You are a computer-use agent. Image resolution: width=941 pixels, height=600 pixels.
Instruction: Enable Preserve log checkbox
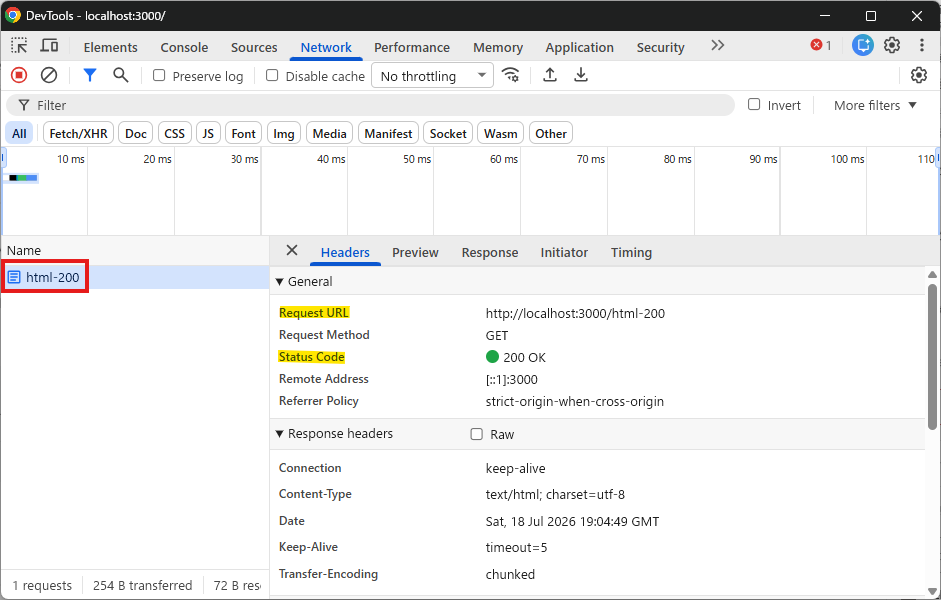pyautogui.click(x=159, y=75)
